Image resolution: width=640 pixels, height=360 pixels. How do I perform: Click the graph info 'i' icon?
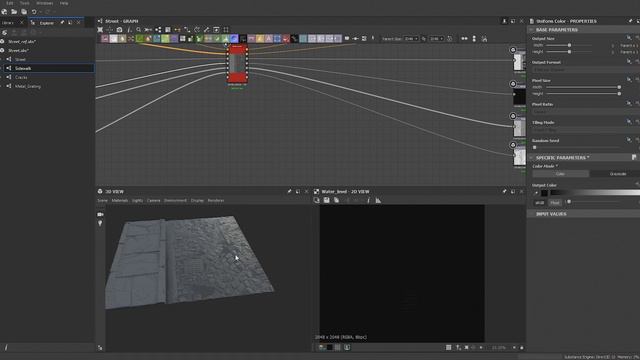click(129, 29)
